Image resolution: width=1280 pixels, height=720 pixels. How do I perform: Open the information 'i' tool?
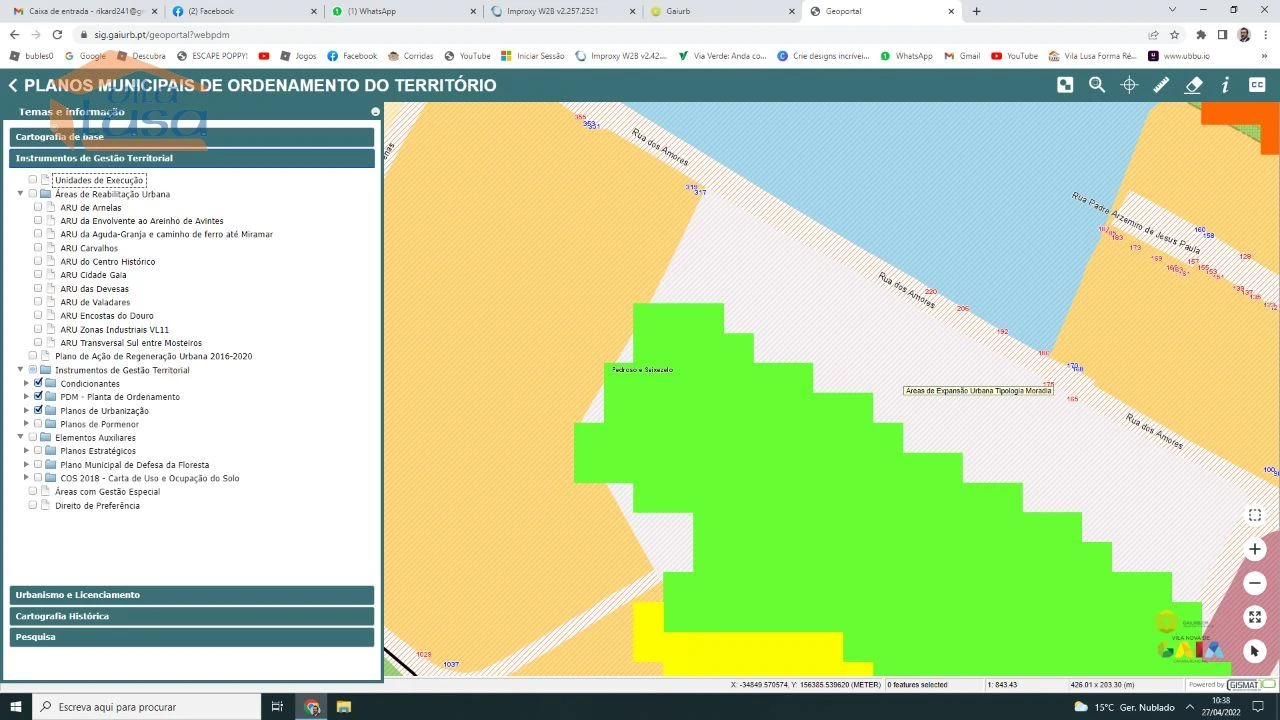[1225, 85]
